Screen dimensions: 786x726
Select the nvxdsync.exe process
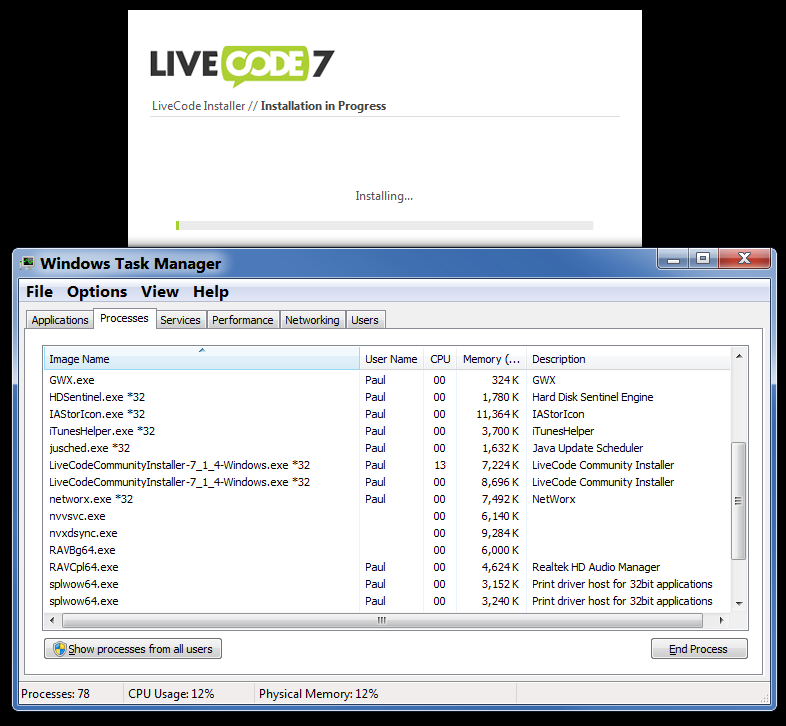click(387, 533)
